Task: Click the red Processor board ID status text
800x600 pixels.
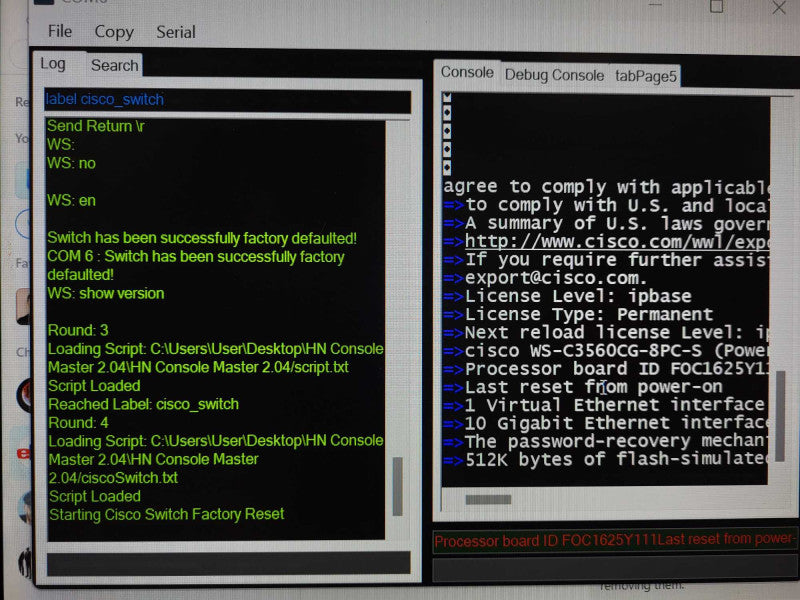Action: (615, 540)
